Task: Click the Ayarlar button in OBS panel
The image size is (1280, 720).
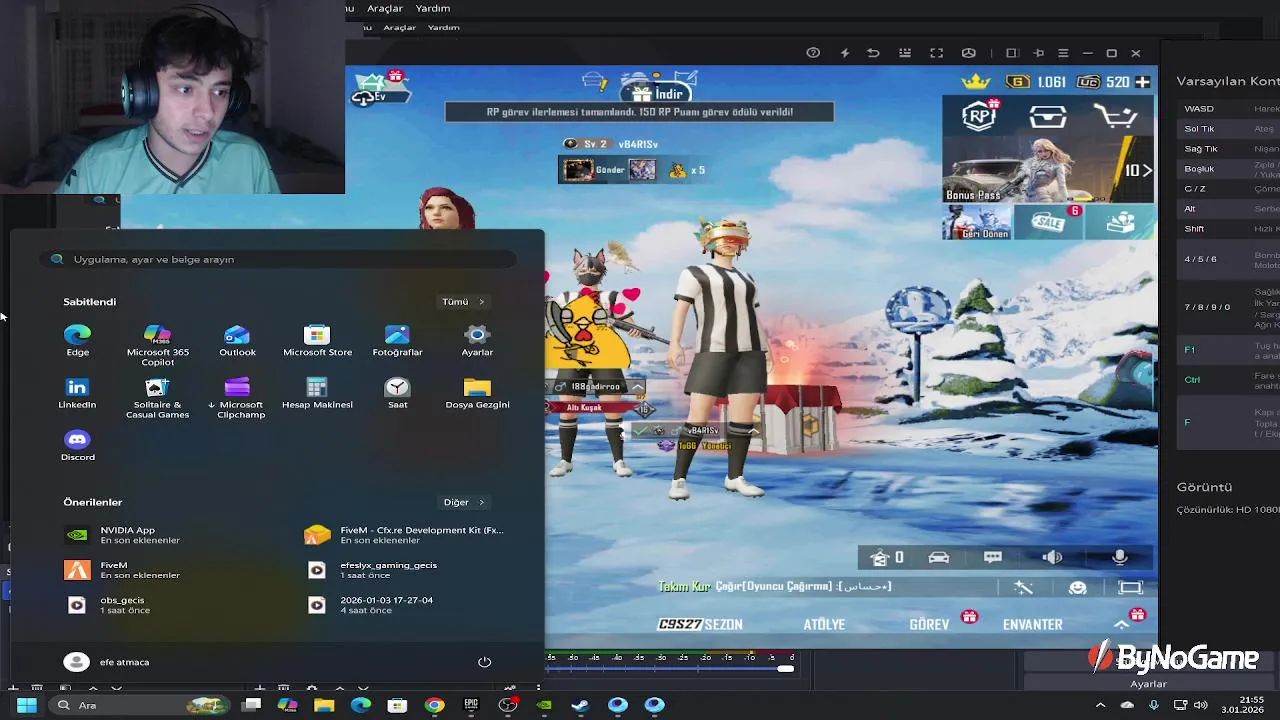Action: pyautogui.click(x=1148, y=684)
